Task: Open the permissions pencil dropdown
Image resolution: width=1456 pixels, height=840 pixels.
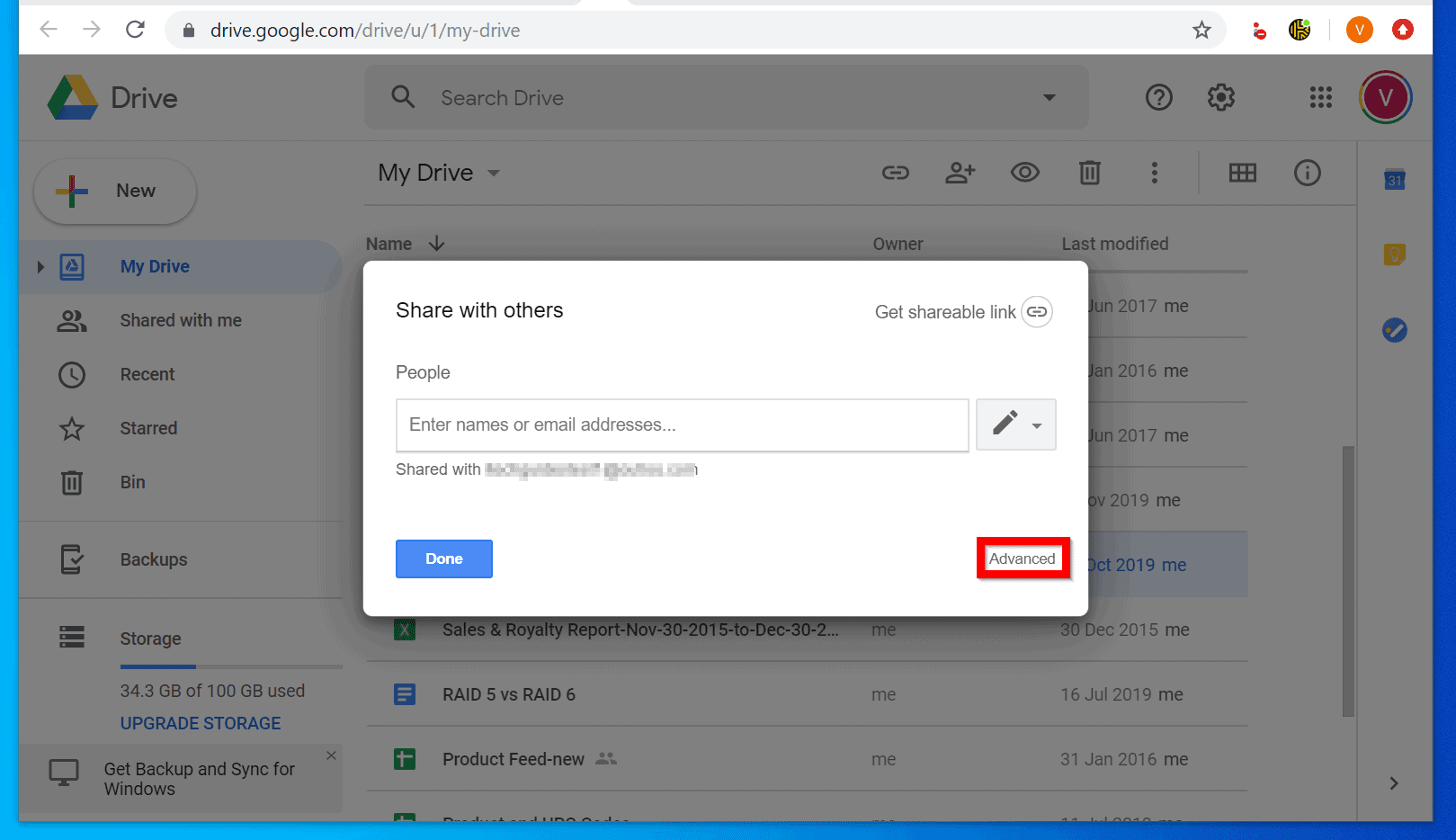Action: click(1015, 424)
